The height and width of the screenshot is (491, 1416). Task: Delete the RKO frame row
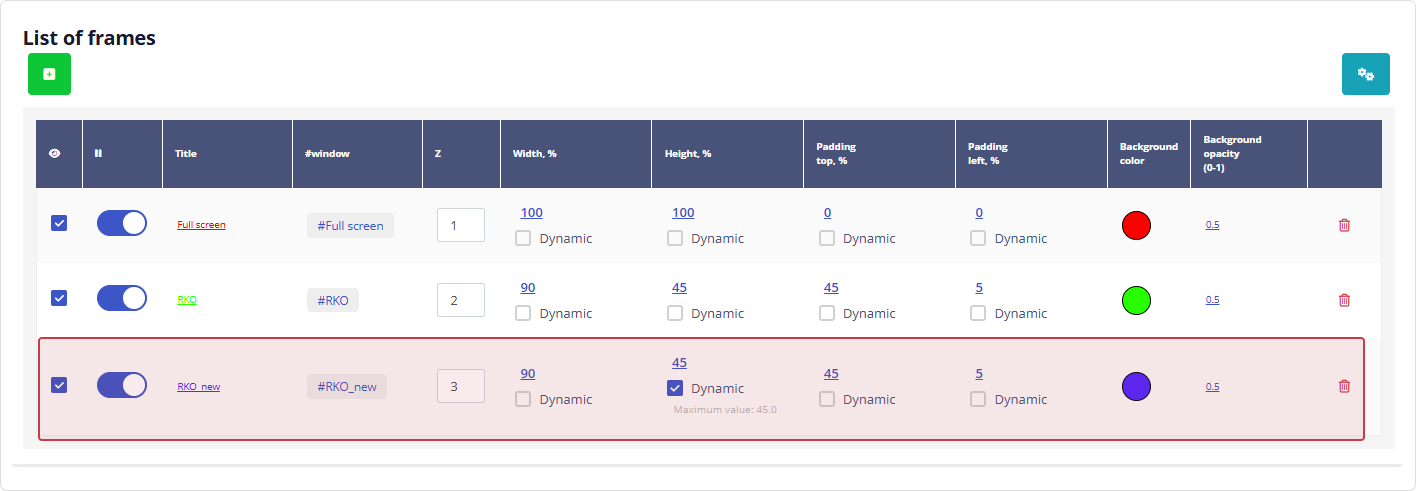coord(1343,300)
